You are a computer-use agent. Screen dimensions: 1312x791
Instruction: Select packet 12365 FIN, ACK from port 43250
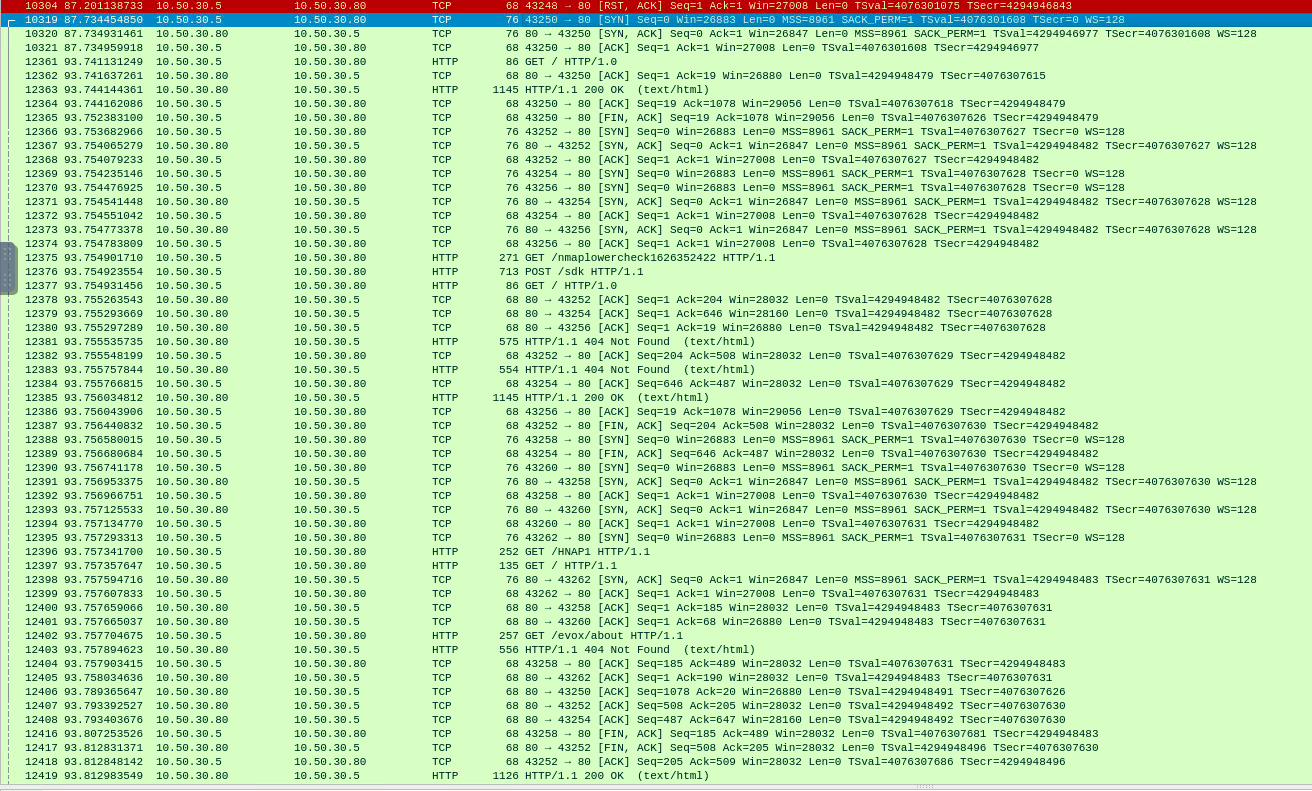tap(600, 118)
